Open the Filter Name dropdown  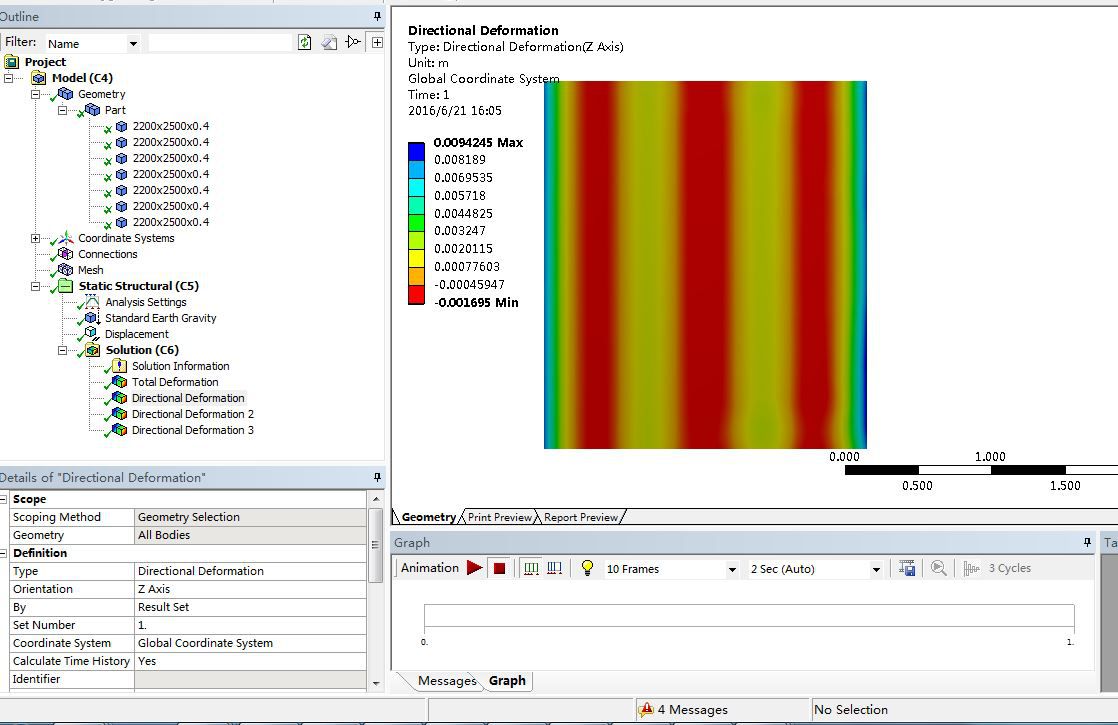(133, 44)
